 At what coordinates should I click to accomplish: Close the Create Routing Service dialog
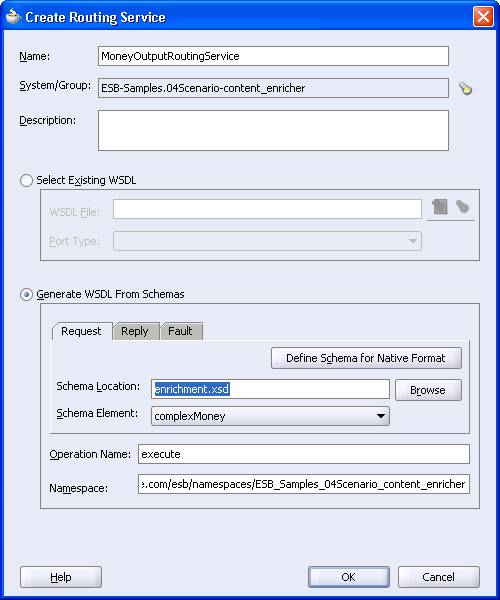pos(483,17)
